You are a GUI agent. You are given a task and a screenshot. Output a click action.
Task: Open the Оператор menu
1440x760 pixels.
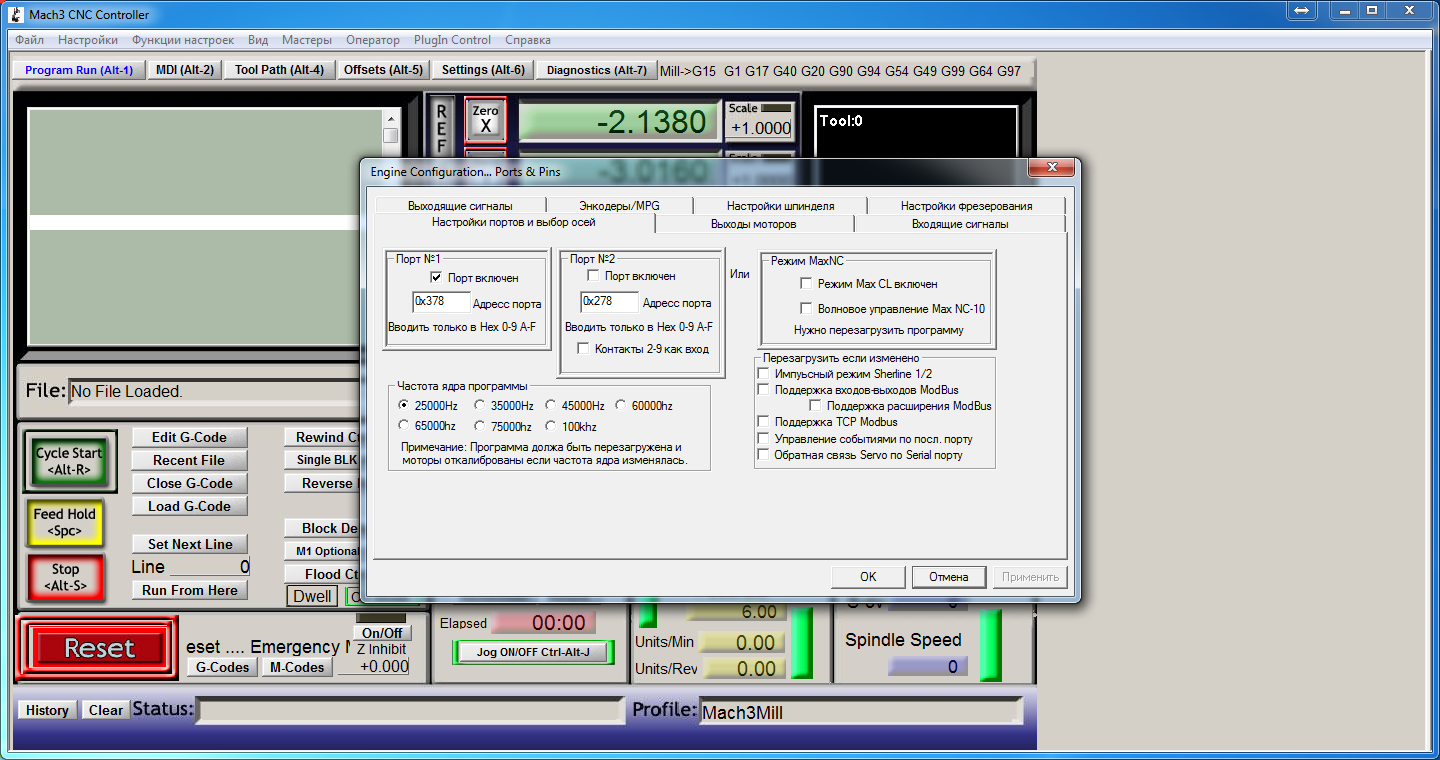coord(373,40)
